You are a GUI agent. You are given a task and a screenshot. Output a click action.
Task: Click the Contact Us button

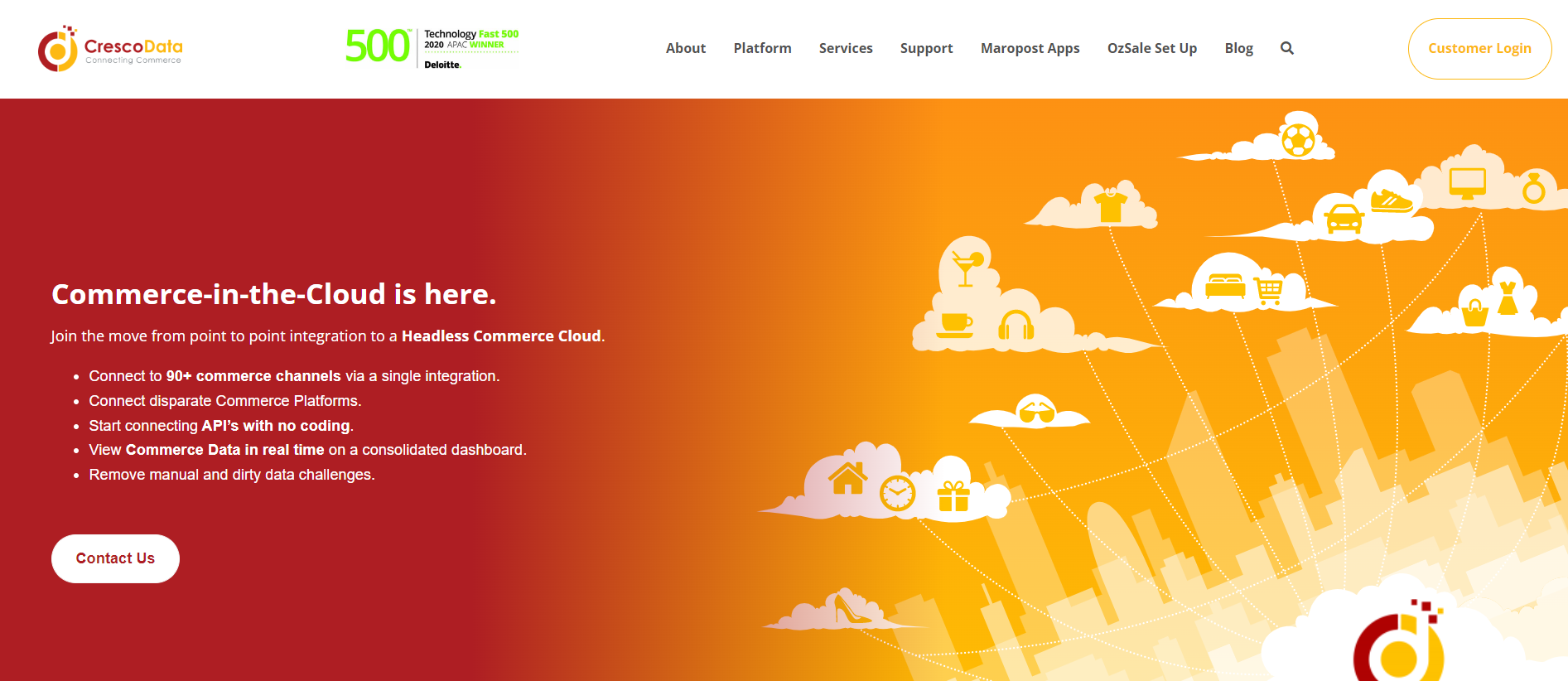[115, 558]
